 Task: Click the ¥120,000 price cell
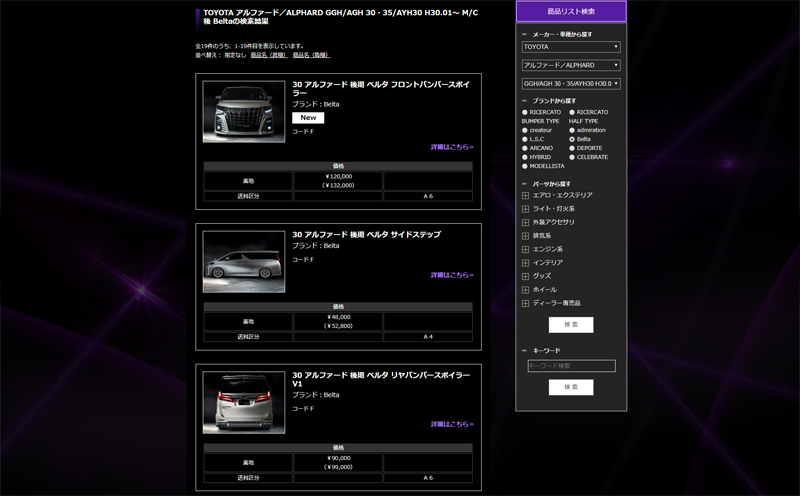[338, 181]
